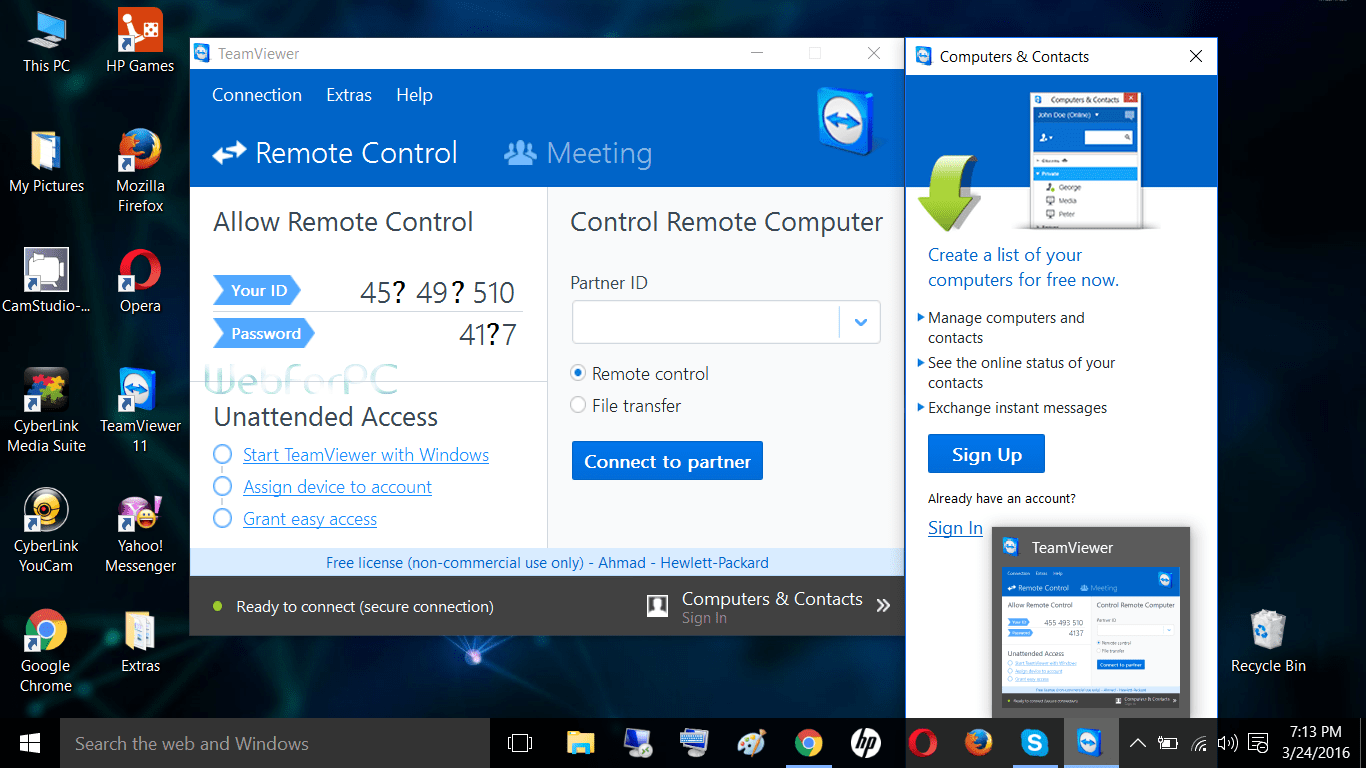Open the Assign device to account link
Screen dimensions: 1366x768
[337, 487]
